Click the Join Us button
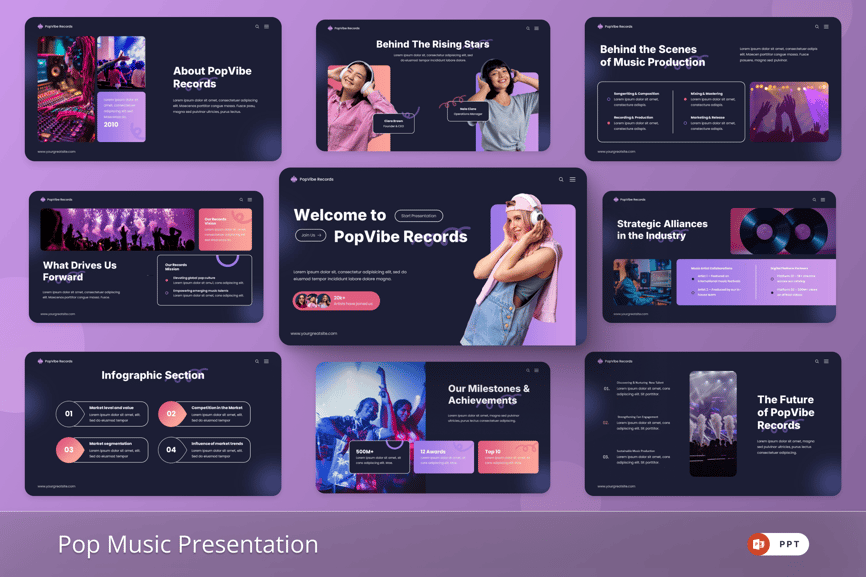866x577 pixels. click(310, 236)
